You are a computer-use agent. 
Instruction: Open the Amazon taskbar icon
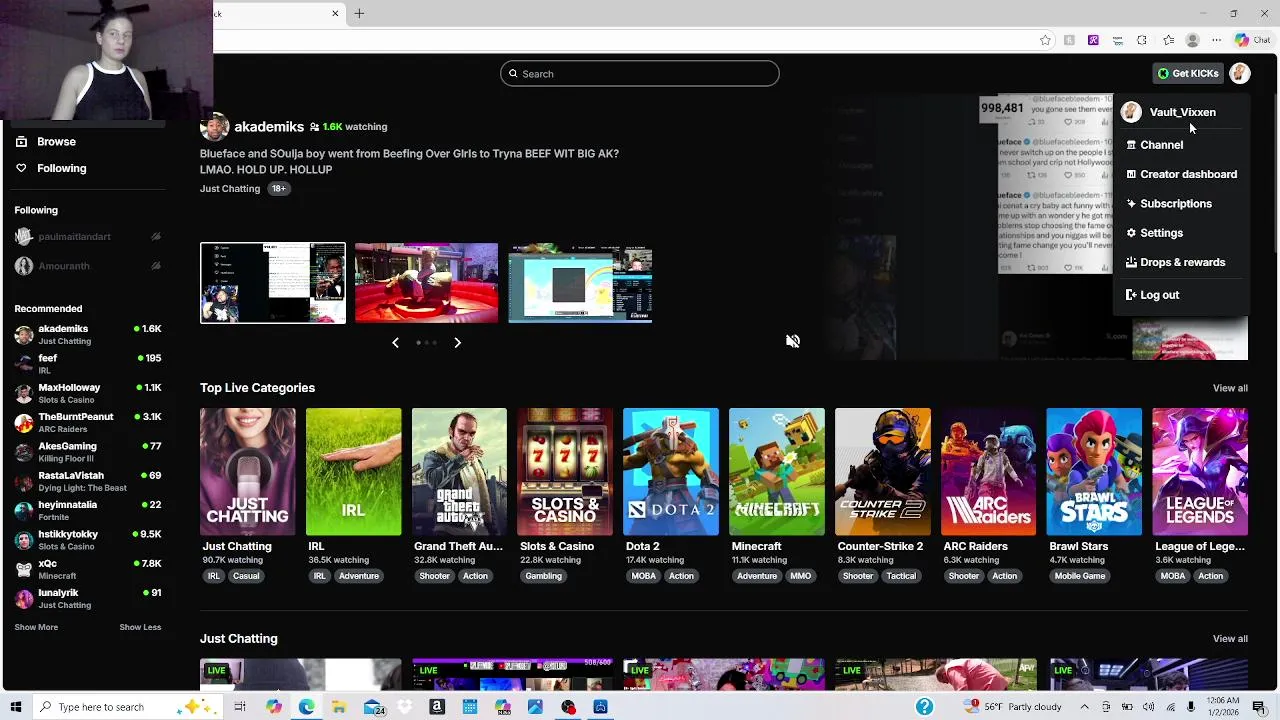pos(437,707)
